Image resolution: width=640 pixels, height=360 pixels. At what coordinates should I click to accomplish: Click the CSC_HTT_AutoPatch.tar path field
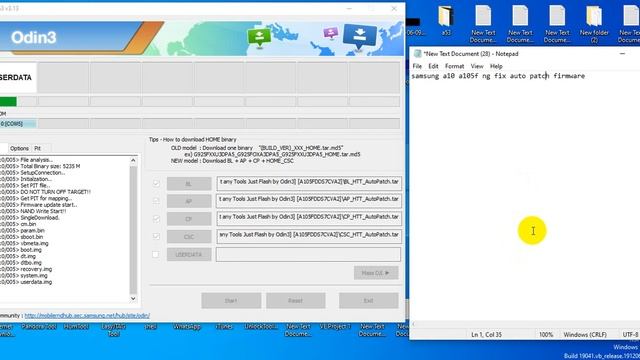(309, 236)
